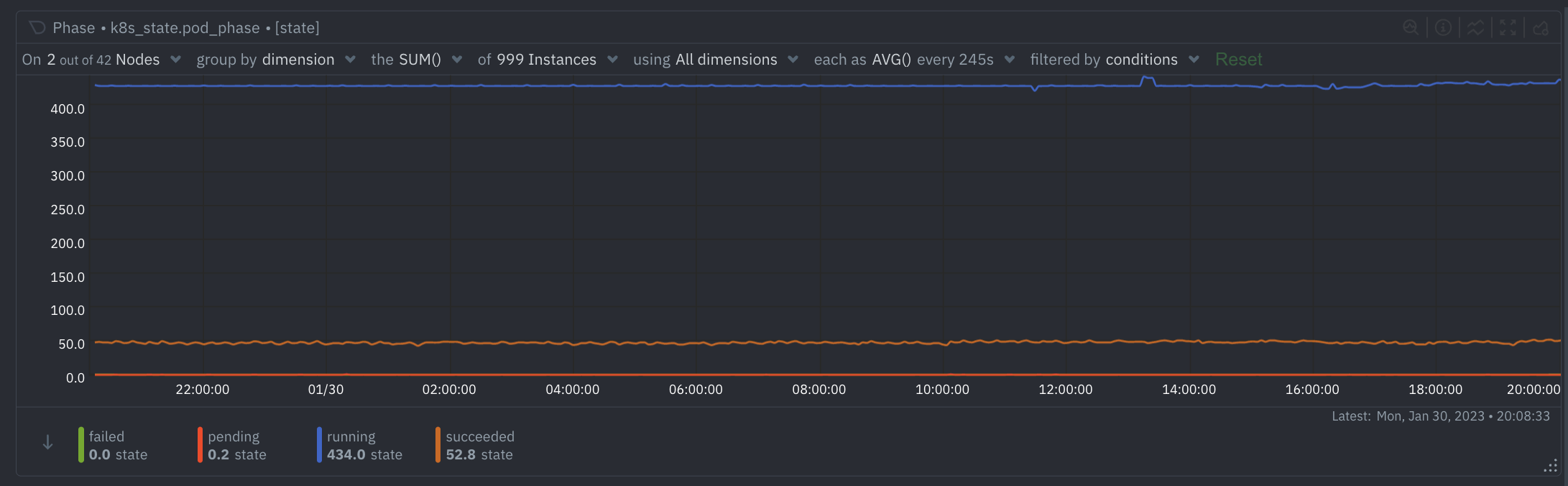The width and height of the screenshot is (1568, 486).
Task: Click the metric correlations magnifier icon
Action: point(1411,27)
